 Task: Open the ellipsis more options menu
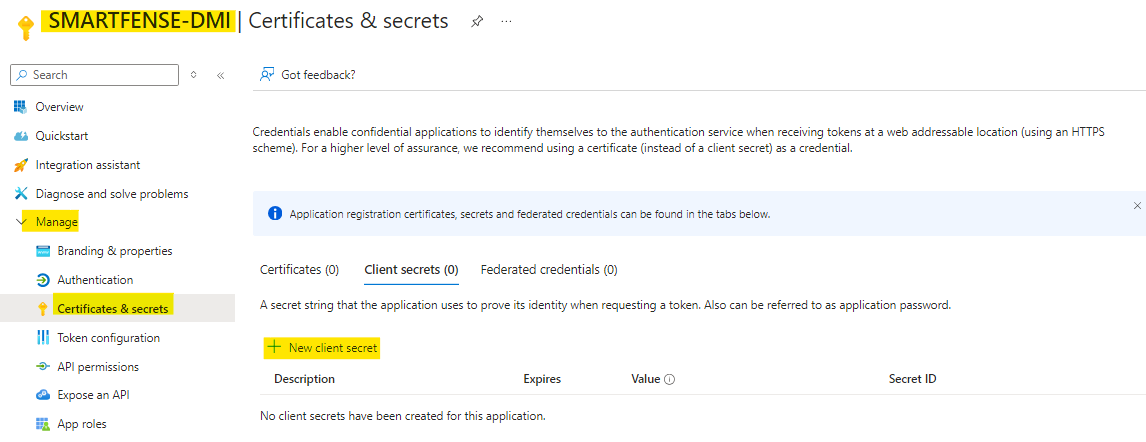pyautogui.click(x=506, y=22)
